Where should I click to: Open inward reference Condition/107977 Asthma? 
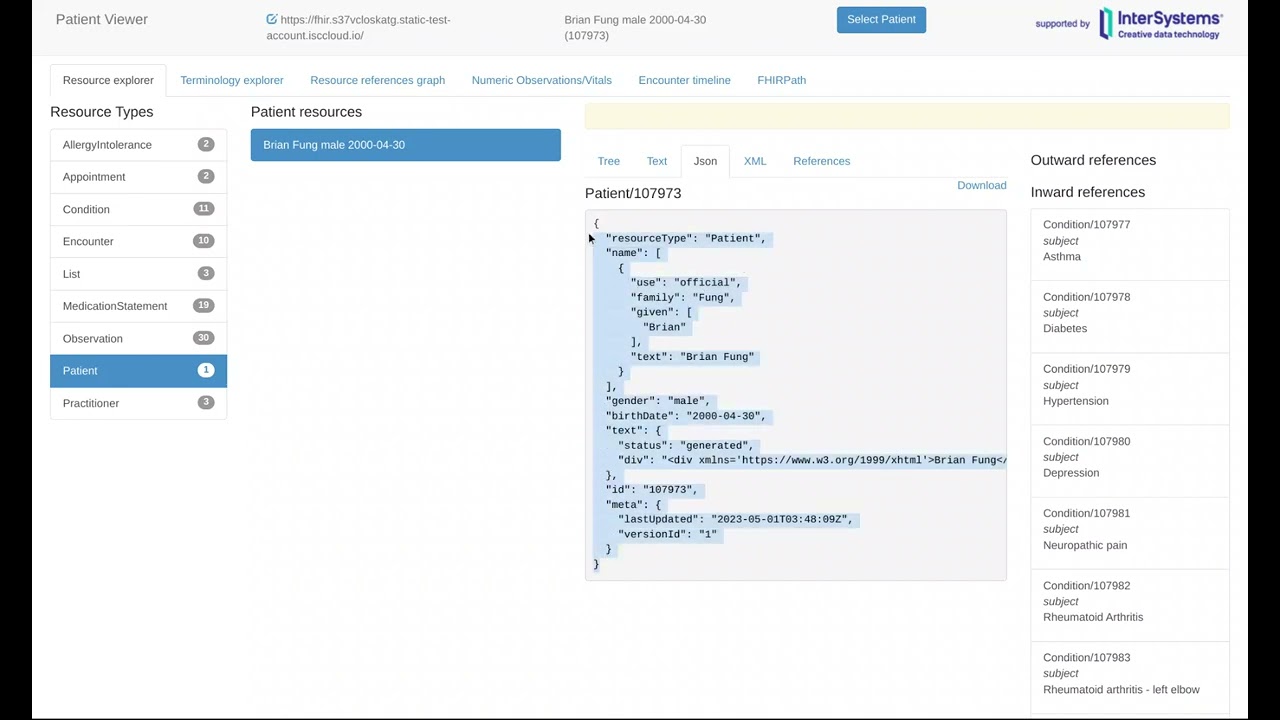[1130, 244]
